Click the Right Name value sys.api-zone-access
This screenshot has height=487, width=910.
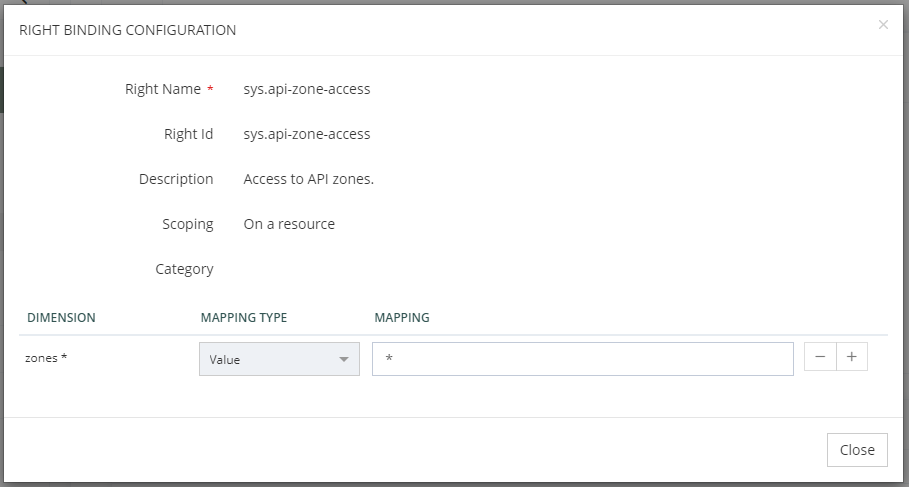point(307,89)
